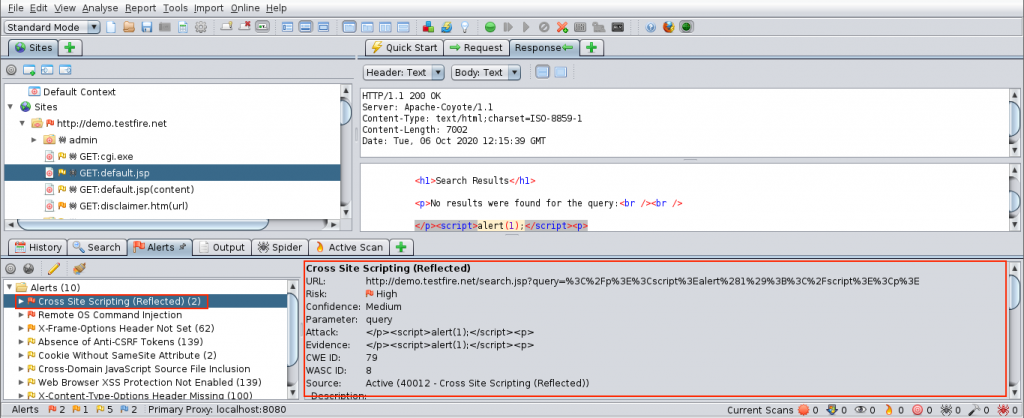The image size is (1024, 418).
Task: Open the History tab
Action: tap(37, 248)
